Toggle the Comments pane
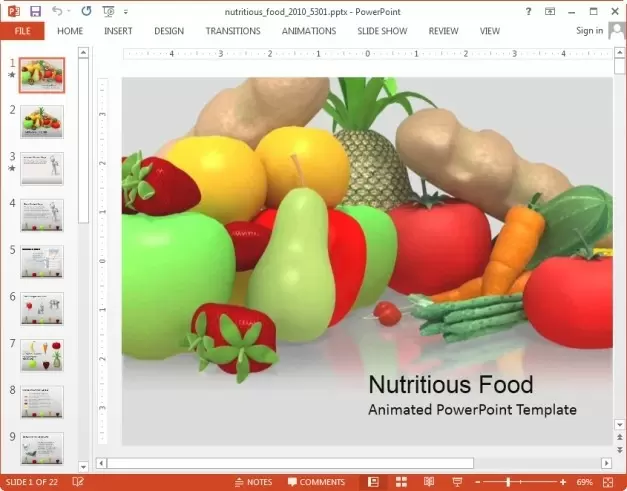 pos(314,482)
